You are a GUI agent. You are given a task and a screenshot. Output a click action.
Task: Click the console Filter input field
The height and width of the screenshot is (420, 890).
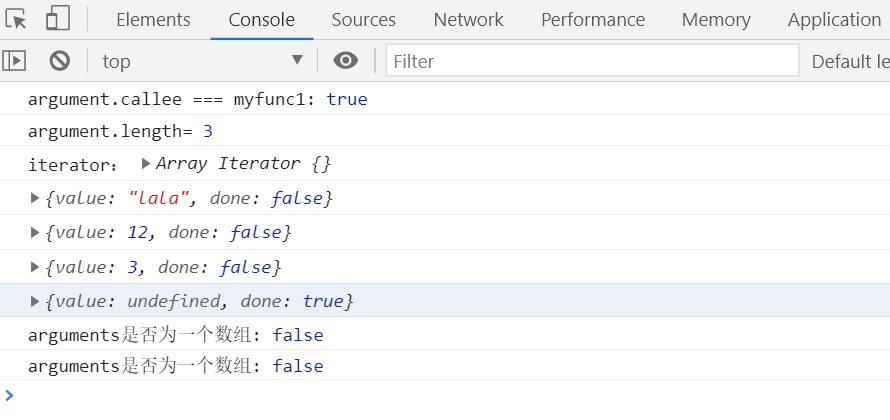click(592, 61)
